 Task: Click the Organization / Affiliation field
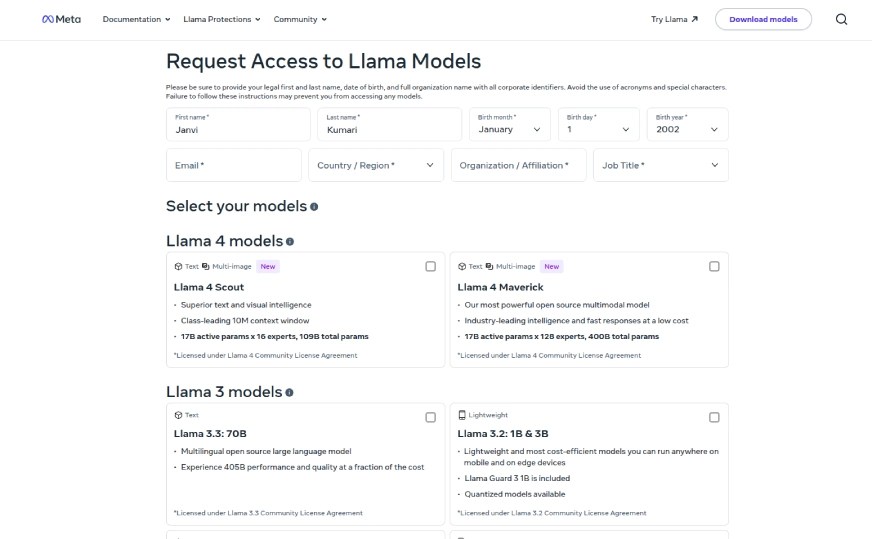[x=518, y=165]
